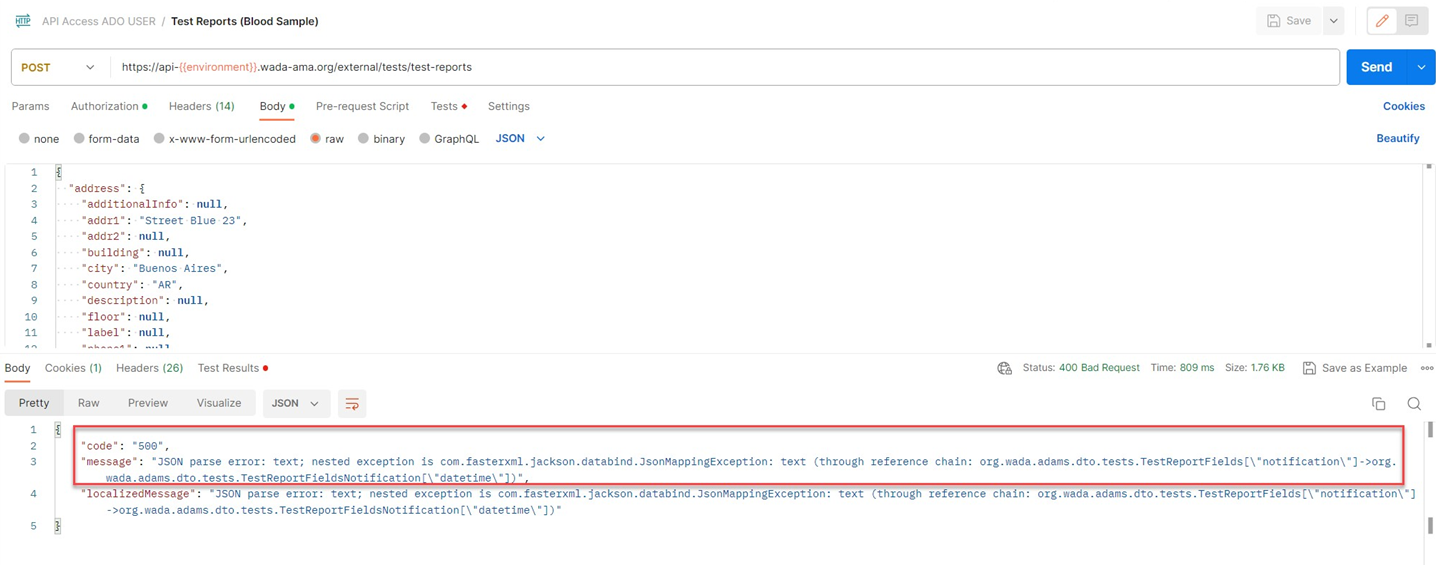Click the HTTP request type icon

pyautogui.click(x=22, y=20)
